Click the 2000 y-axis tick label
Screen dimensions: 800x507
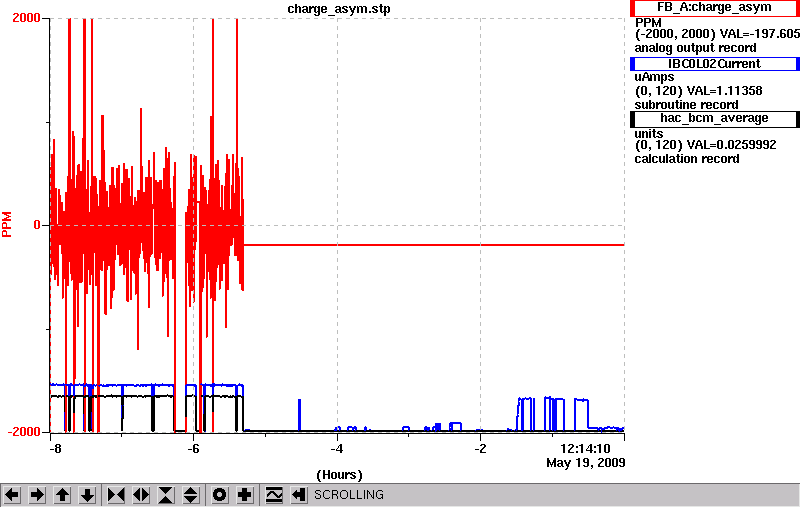[26, 18]
